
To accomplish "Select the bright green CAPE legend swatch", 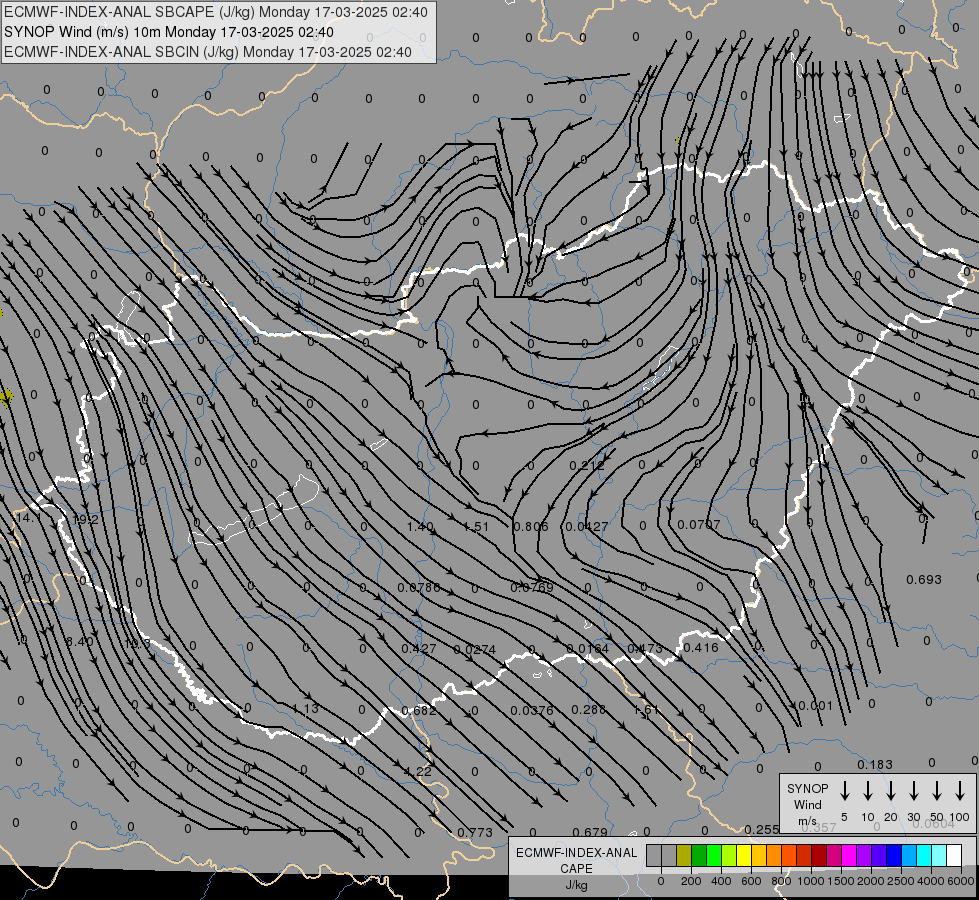I will 714,855.
